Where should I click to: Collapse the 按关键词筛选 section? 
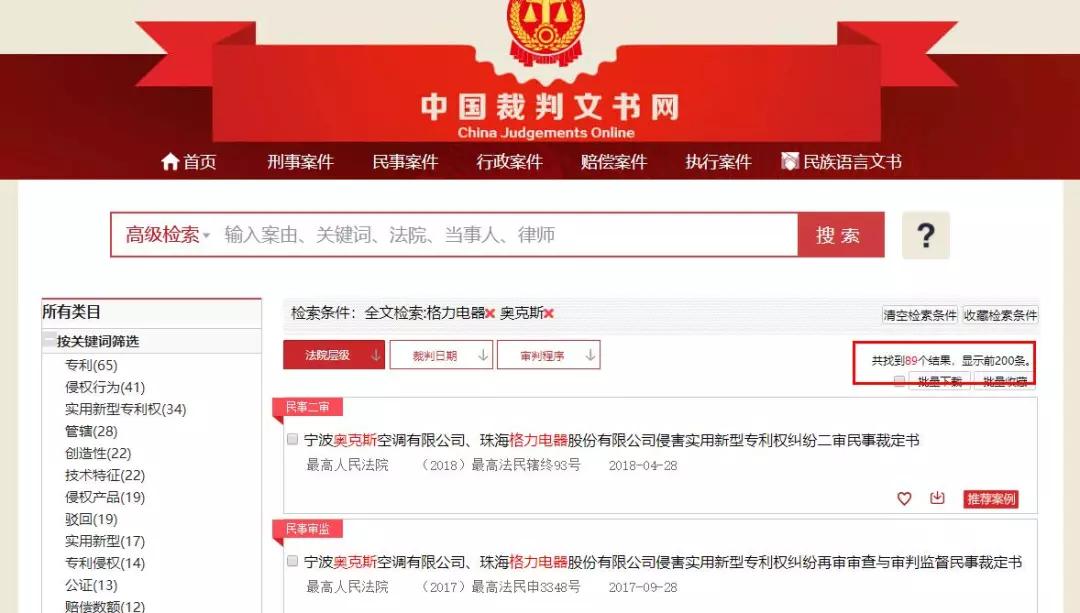tap(49, 340)
